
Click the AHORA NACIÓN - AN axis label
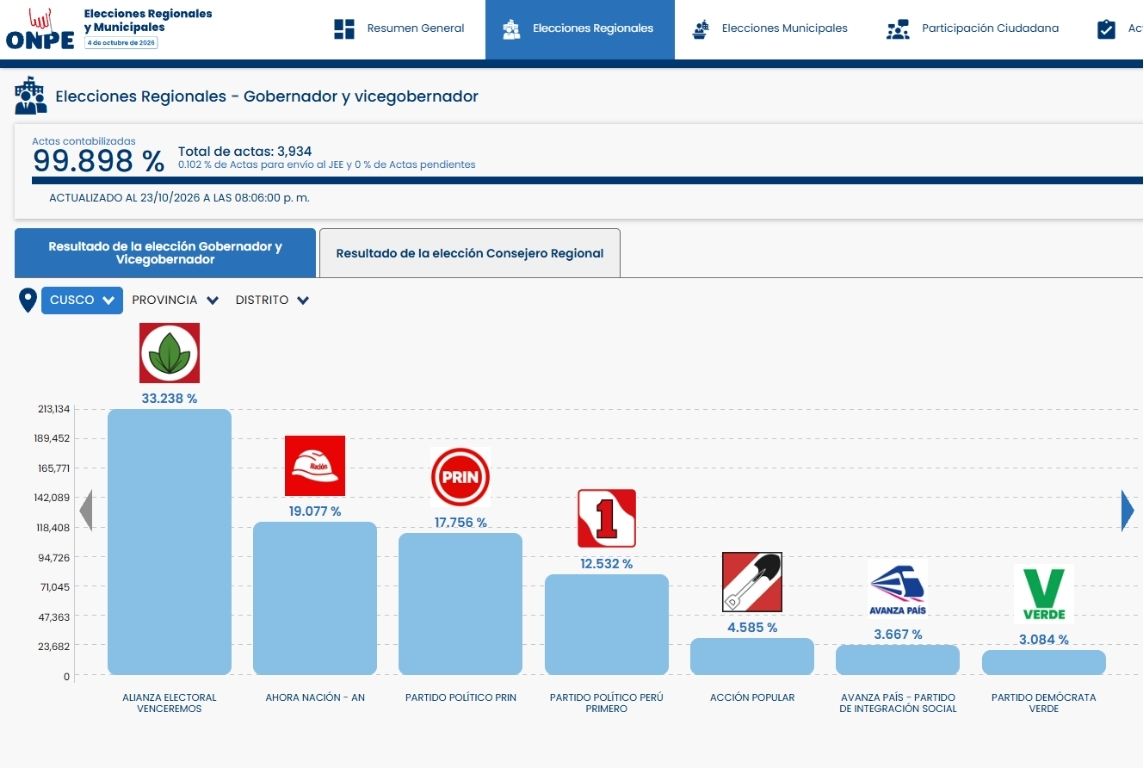[x=314, y=697]
